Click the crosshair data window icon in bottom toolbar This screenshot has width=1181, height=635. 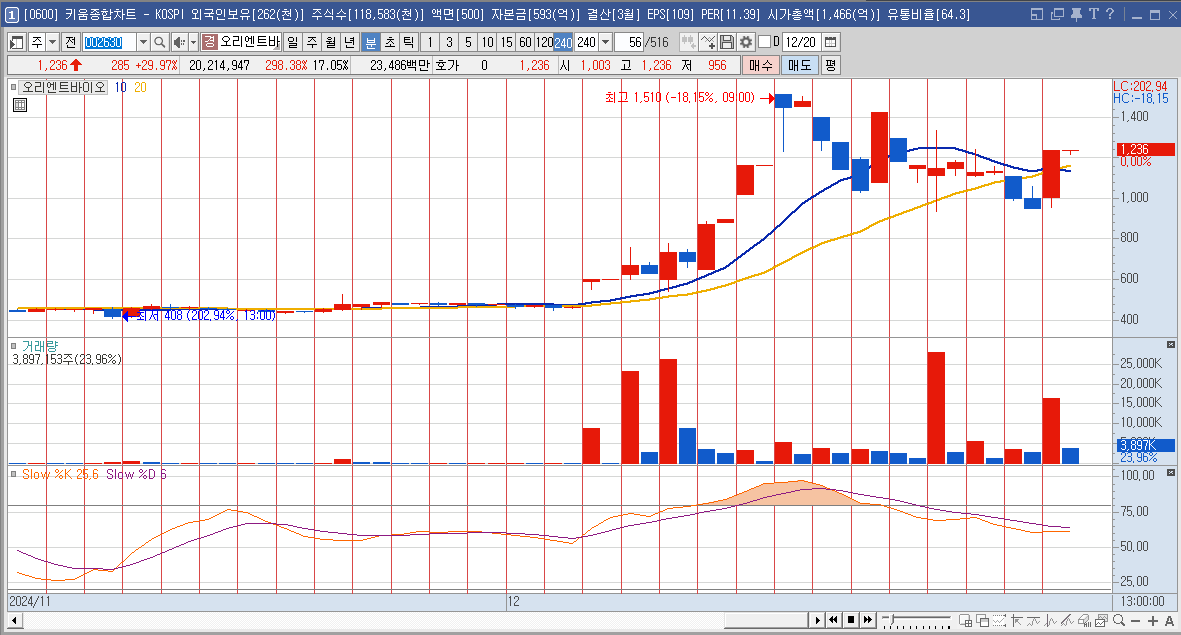(966, 621)
